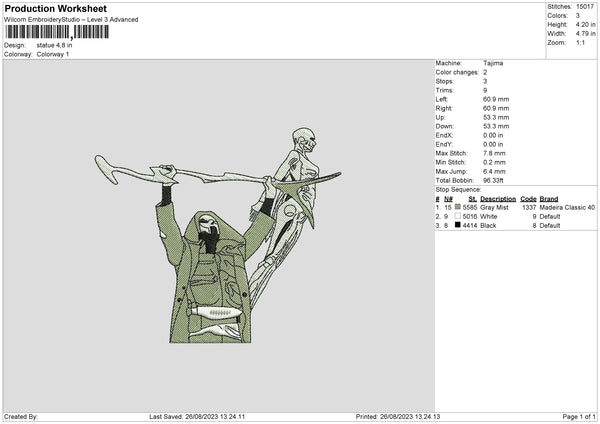The width and height of the screenshot is (600, 424).
Task: Click the Trims value 9
Action: click(485, 90)
